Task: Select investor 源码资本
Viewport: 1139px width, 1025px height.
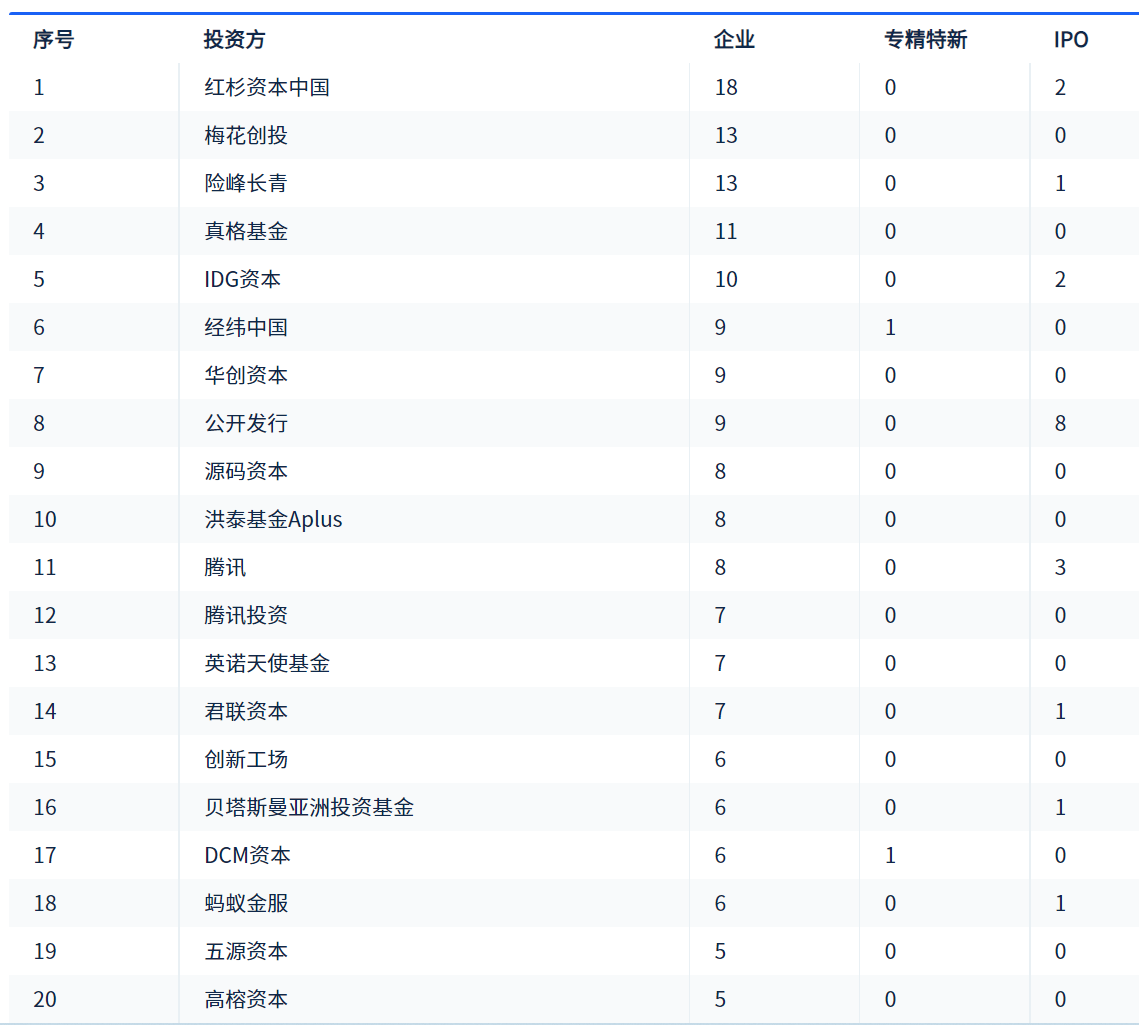Action: 246,471
